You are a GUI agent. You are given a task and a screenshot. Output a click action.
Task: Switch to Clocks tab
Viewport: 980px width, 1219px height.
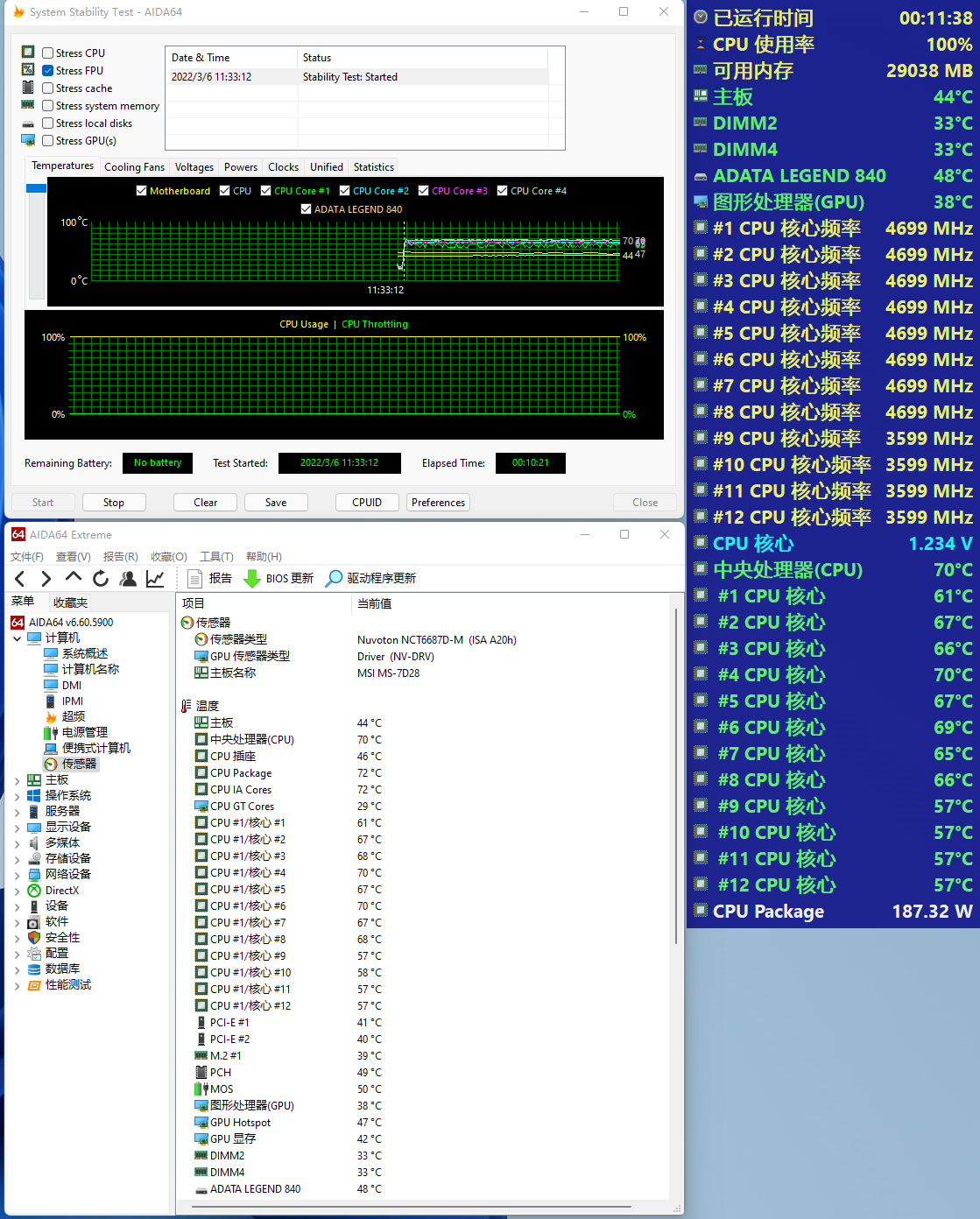283,167
